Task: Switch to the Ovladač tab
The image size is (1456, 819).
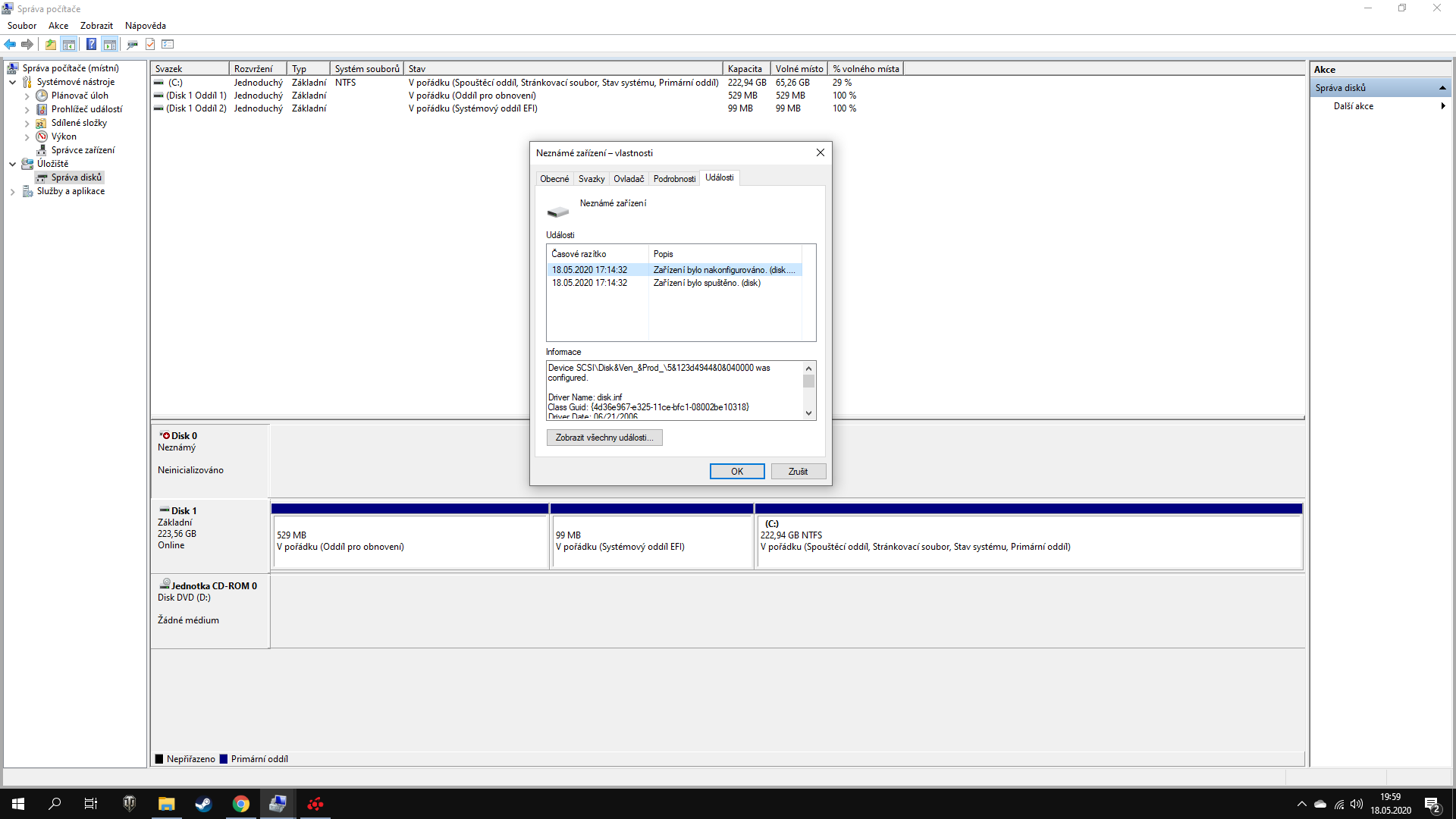Action: click(628, 179)
